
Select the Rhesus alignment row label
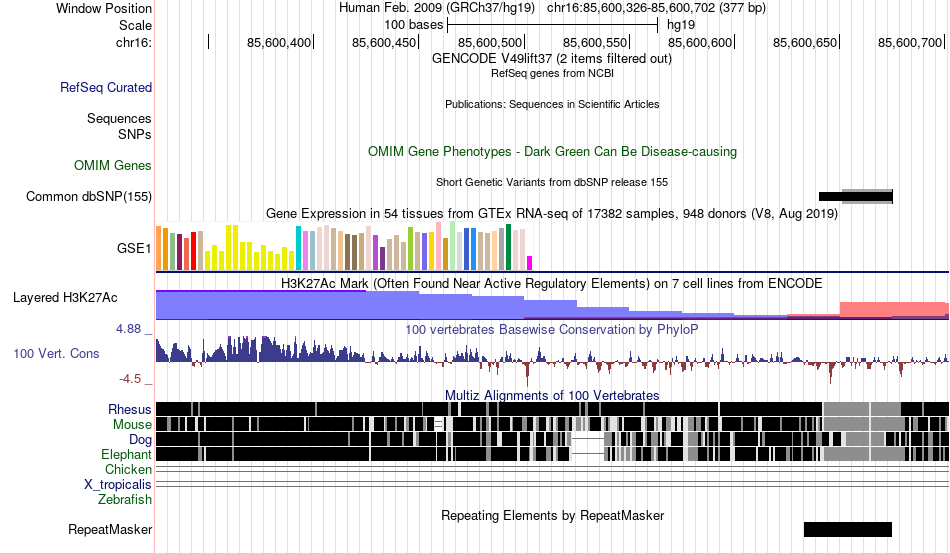(x=130, y=409)
